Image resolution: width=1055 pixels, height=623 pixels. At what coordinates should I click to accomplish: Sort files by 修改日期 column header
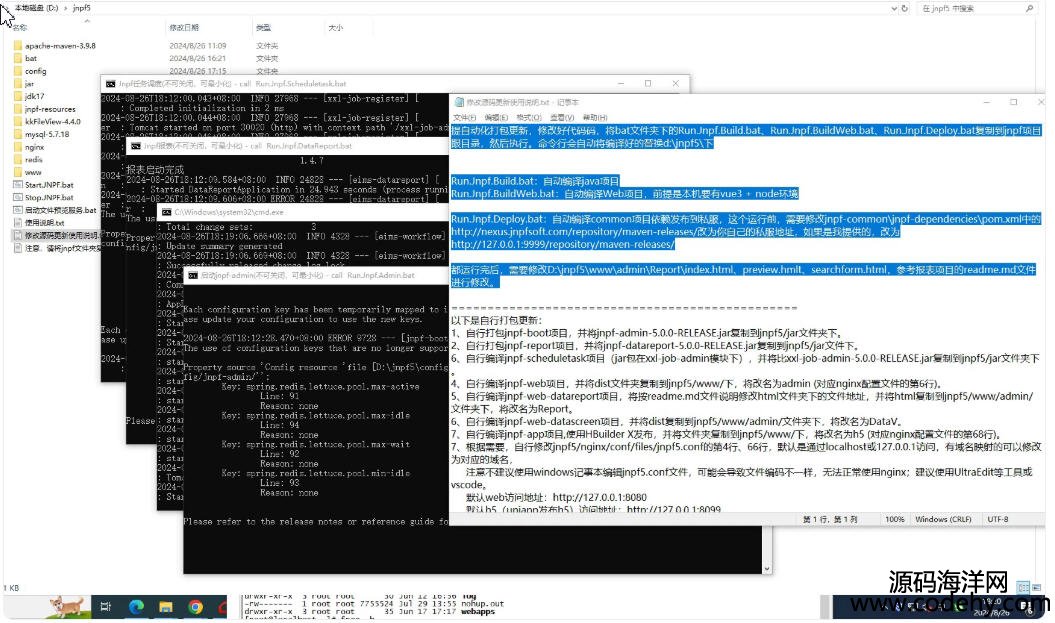click(184, 28)
